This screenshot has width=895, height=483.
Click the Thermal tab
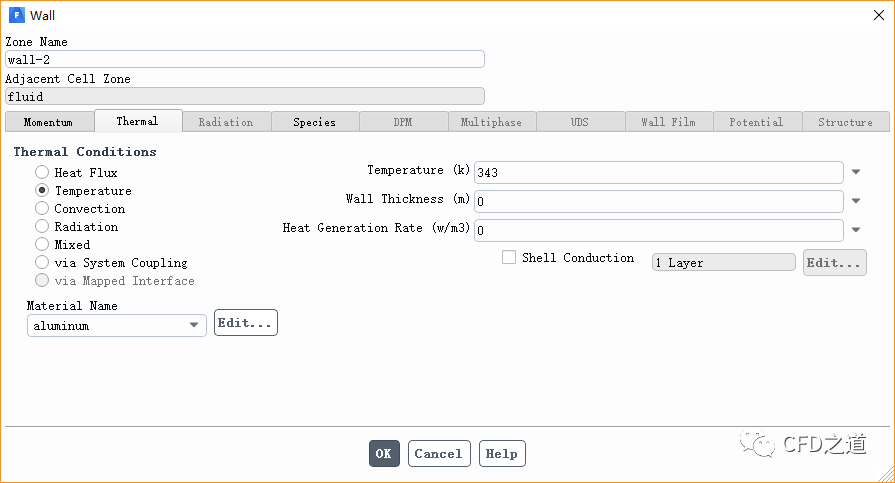pyautogui.click(x=137, y=122)
